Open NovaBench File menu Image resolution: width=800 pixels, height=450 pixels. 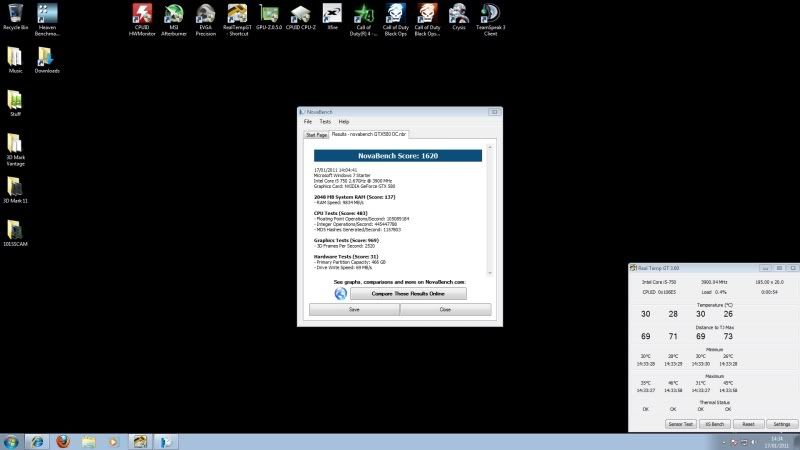308,121
